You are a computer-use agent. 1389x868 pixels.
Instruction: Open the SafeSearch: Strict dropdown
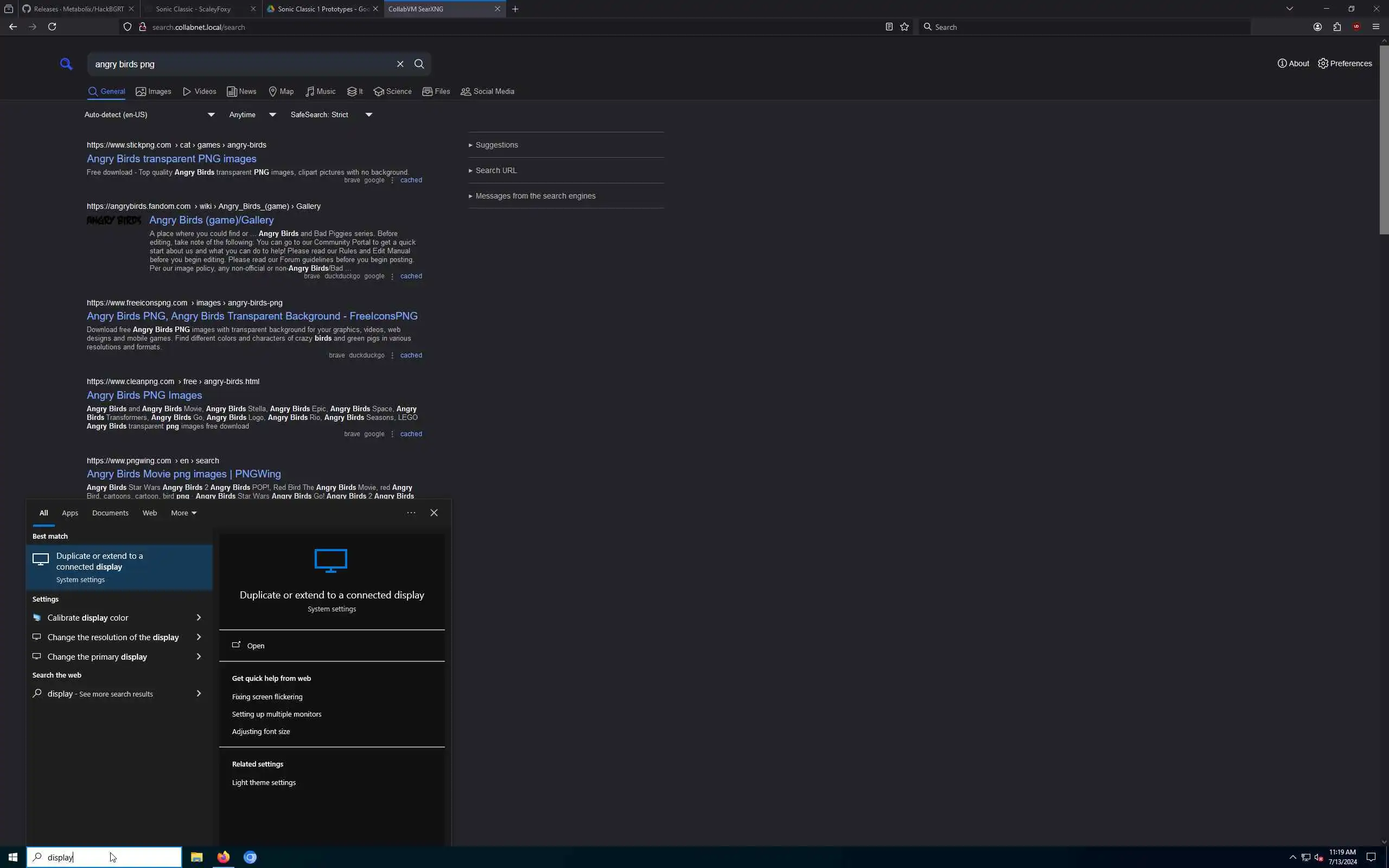click(x=331, y=115)
